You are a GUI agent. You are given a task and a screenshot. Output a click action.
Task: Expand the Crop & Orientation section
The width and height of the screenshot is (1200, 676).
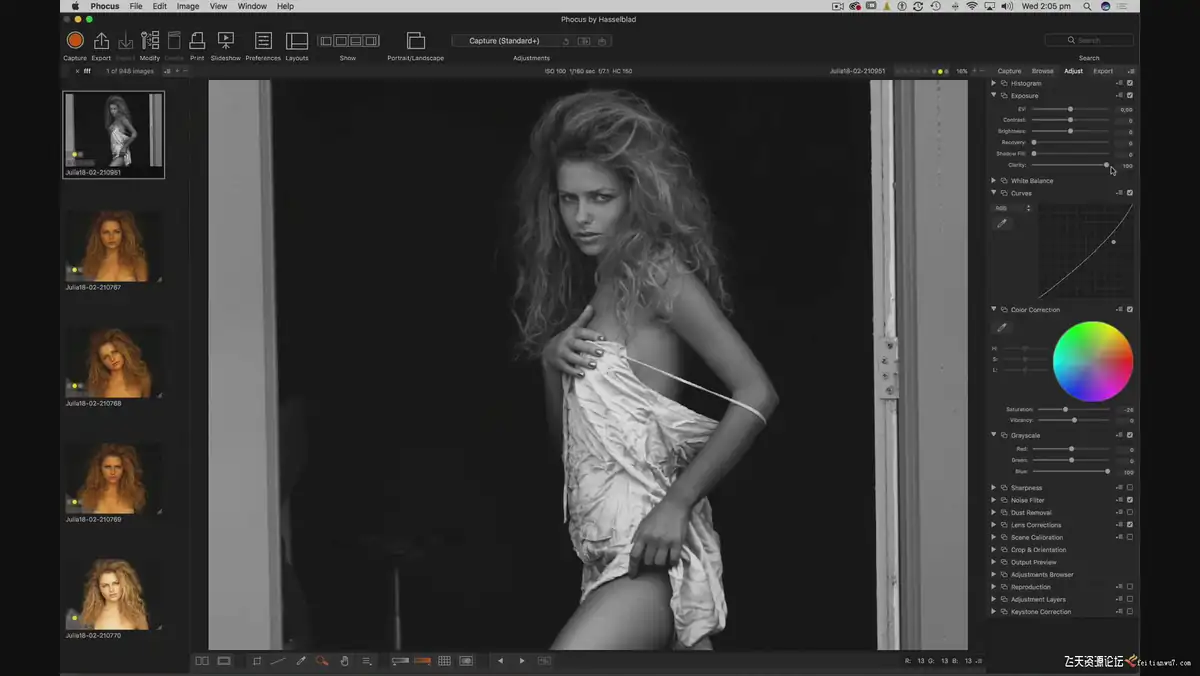[x=993, y=550]
